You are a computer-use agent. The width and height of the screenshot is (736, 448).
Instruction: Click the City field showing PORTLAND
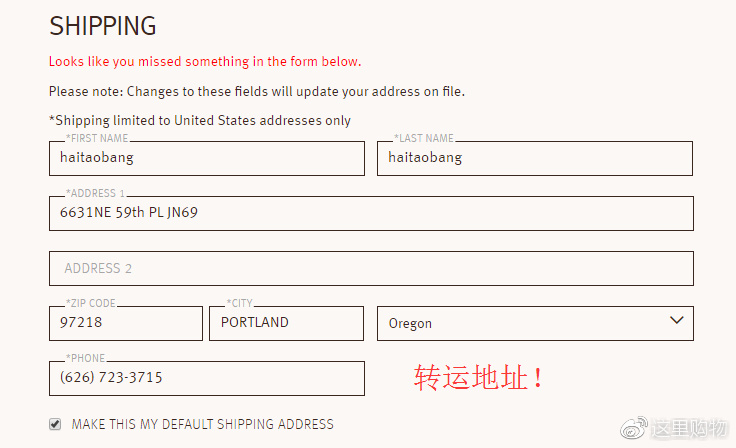(x=286, y=323)
